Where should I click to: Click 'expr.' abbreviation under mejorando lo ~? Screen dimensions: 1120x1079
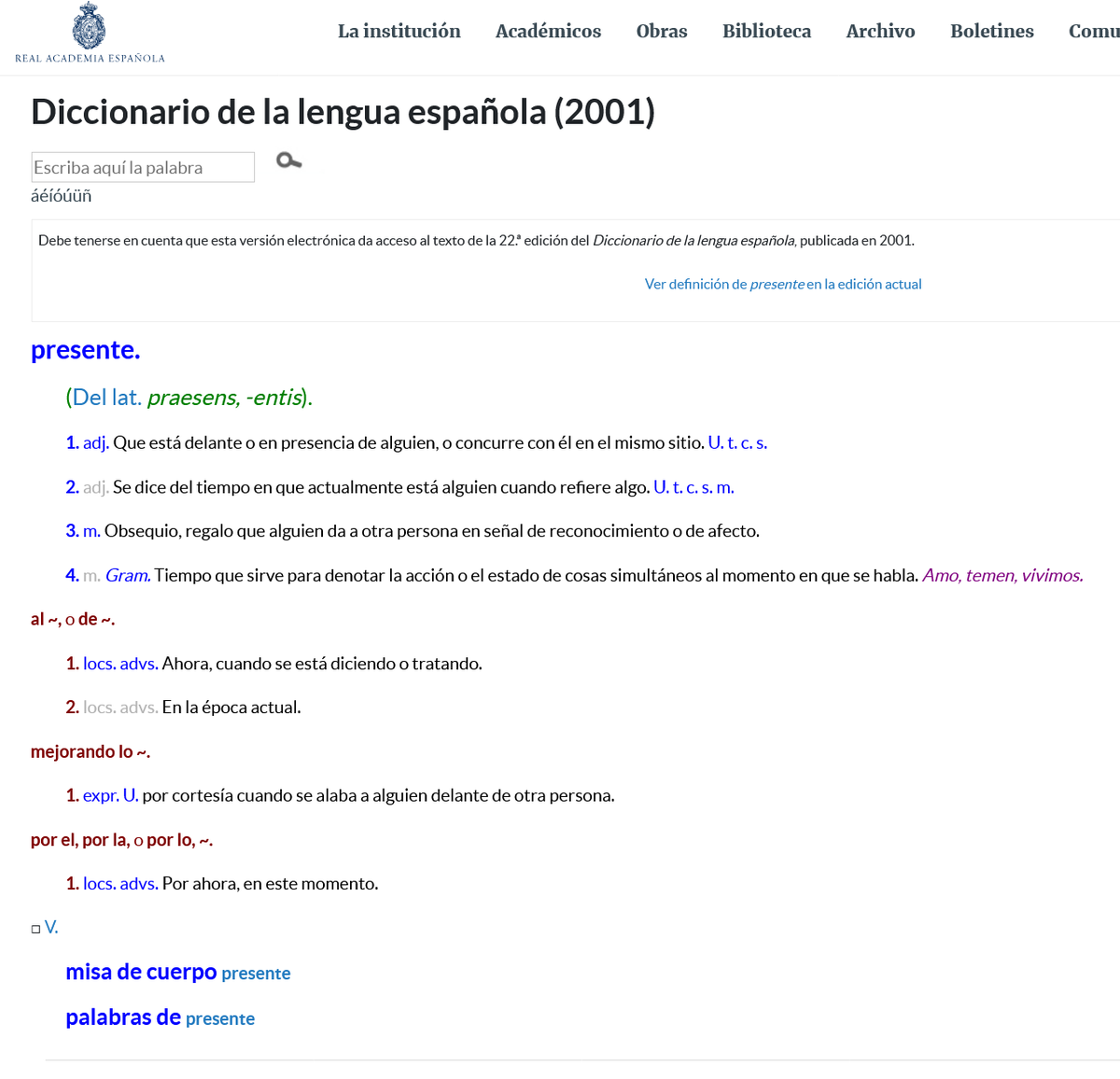pyautogui.click(x=101, y=795)
